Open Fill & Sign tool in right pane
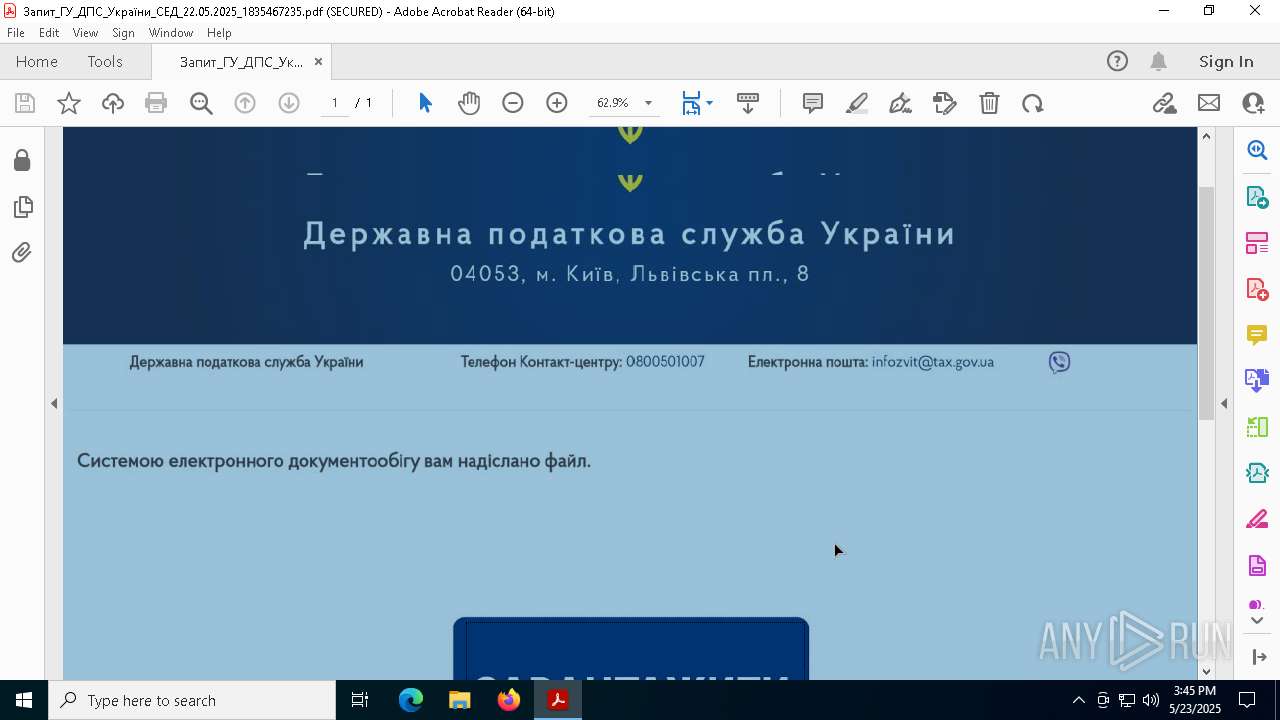Viewport: 1280px width, 720px height. [1257, 519]
